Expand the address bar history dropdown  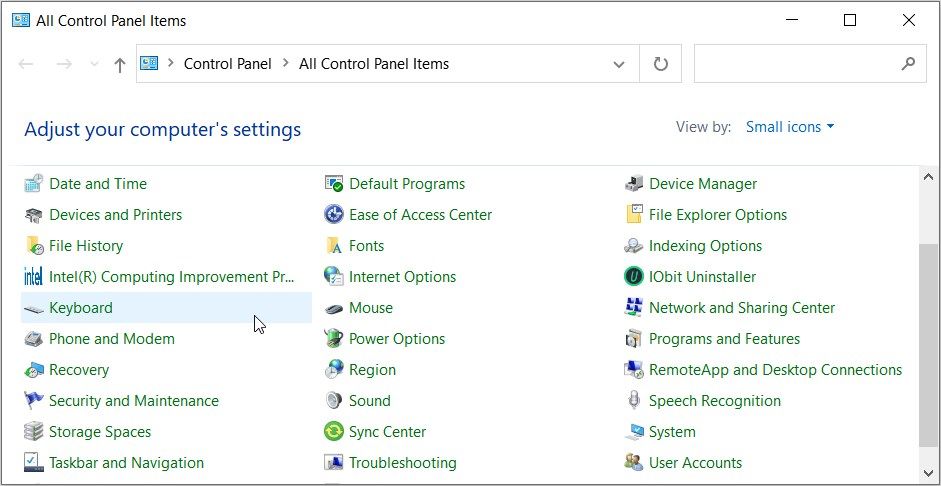click(619, 64)
